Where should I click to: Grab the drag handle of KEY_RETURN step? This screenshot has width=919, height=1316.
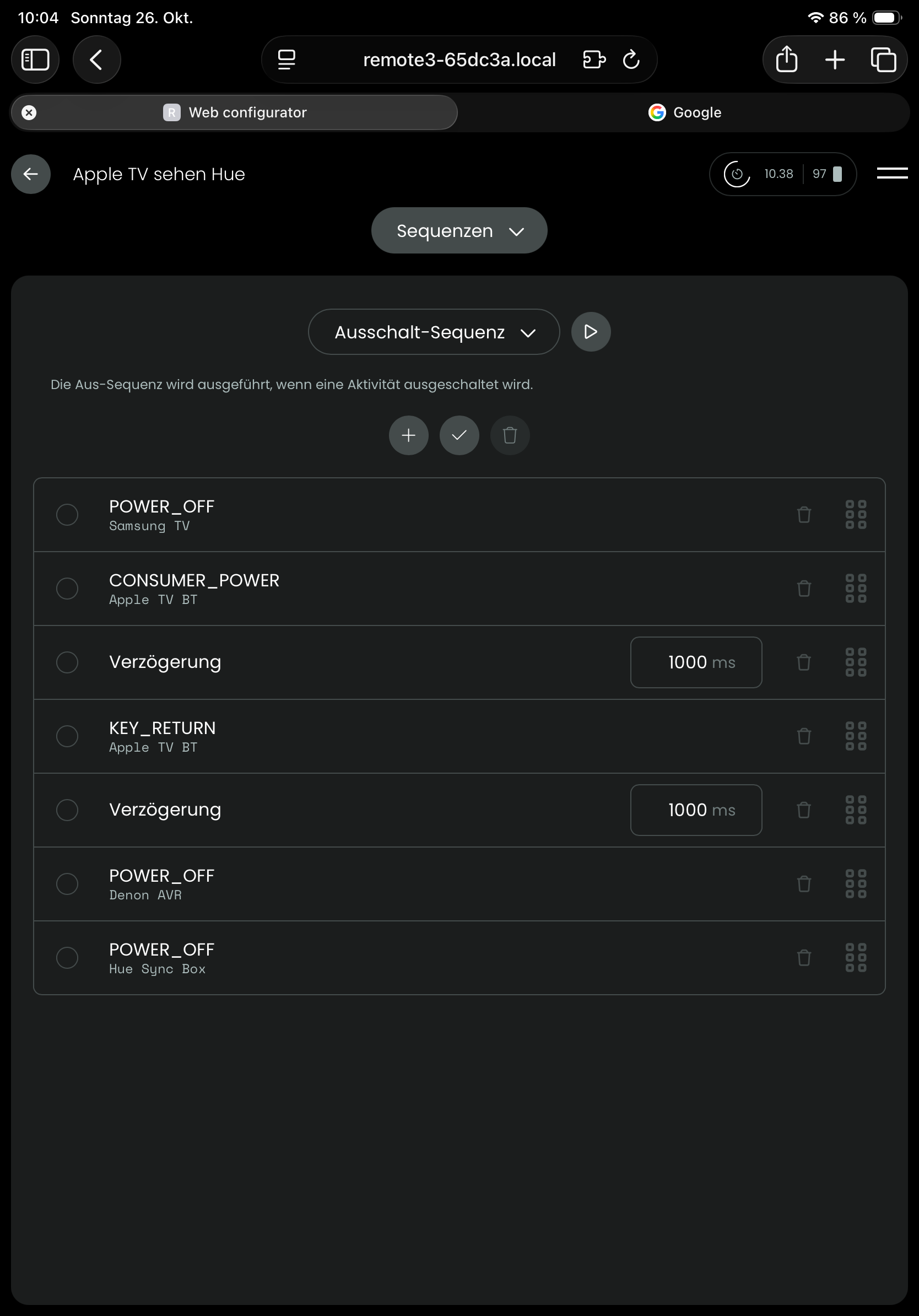pyautogui.click(x=856, y=736)
